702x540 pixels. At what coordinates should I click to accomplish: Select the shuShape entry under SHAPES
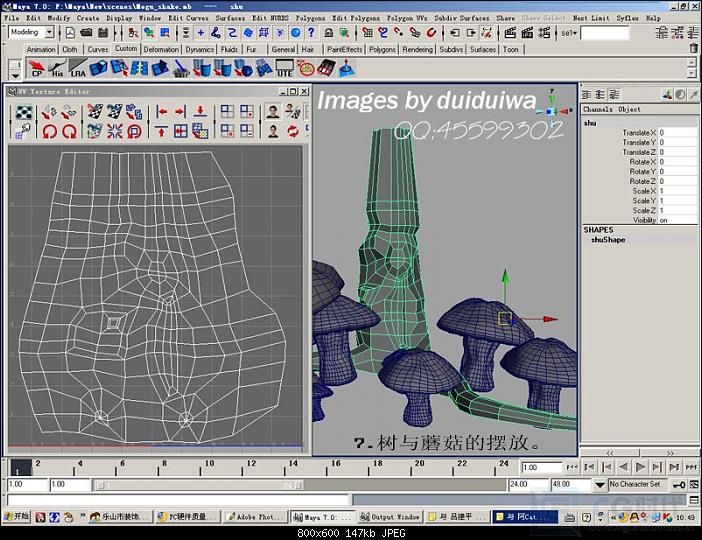(x=608, y=240)
